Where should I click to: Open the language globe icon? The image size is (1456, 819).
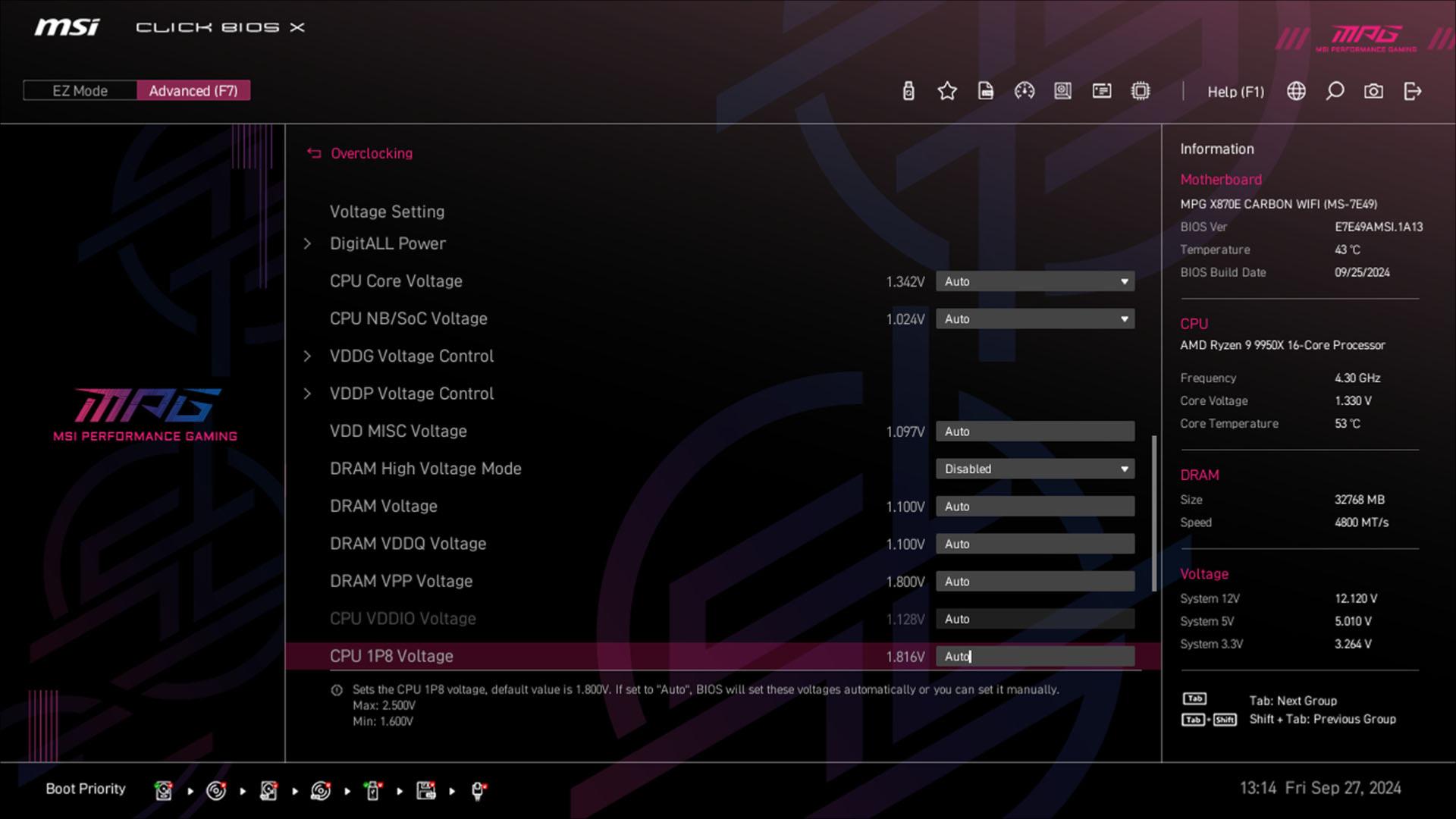[x=1297, y=91]
